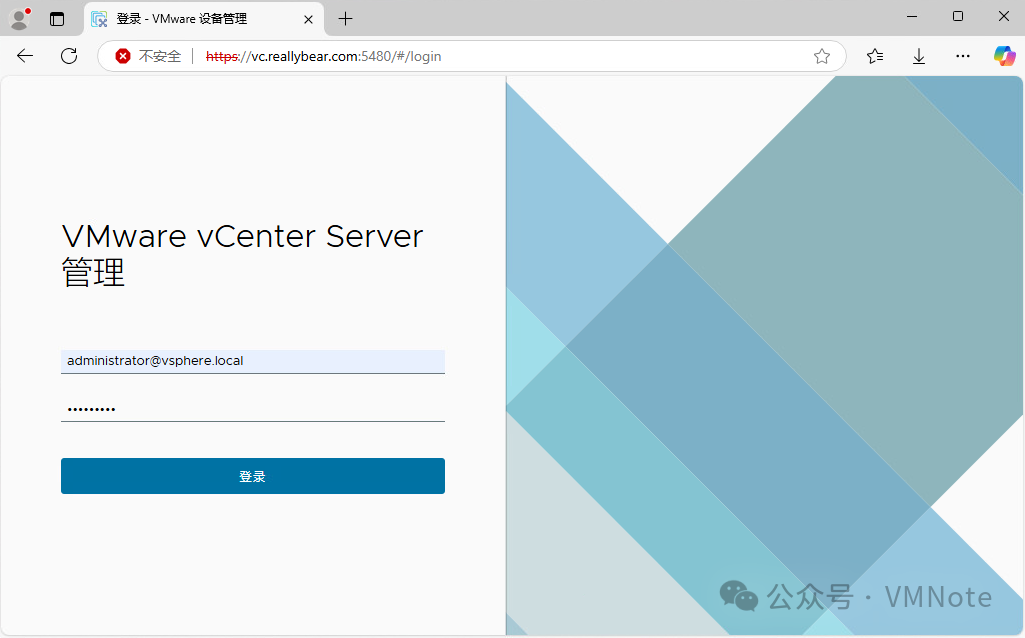Click the 登录 login button
Viewport: 1025px width, 638px height.
pyautogui.click(x=253, y=476)
